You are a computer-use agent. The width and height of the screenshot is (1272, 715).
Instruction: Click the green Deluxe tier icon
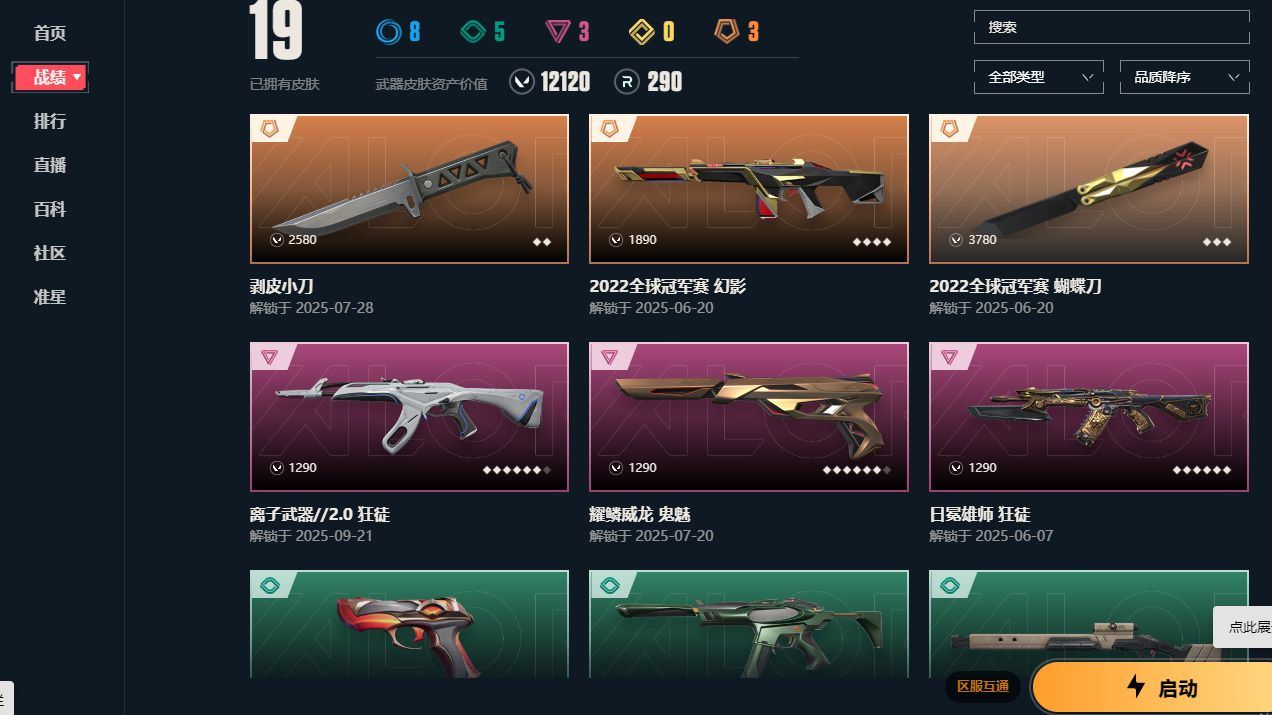click(x=473, y=32)
